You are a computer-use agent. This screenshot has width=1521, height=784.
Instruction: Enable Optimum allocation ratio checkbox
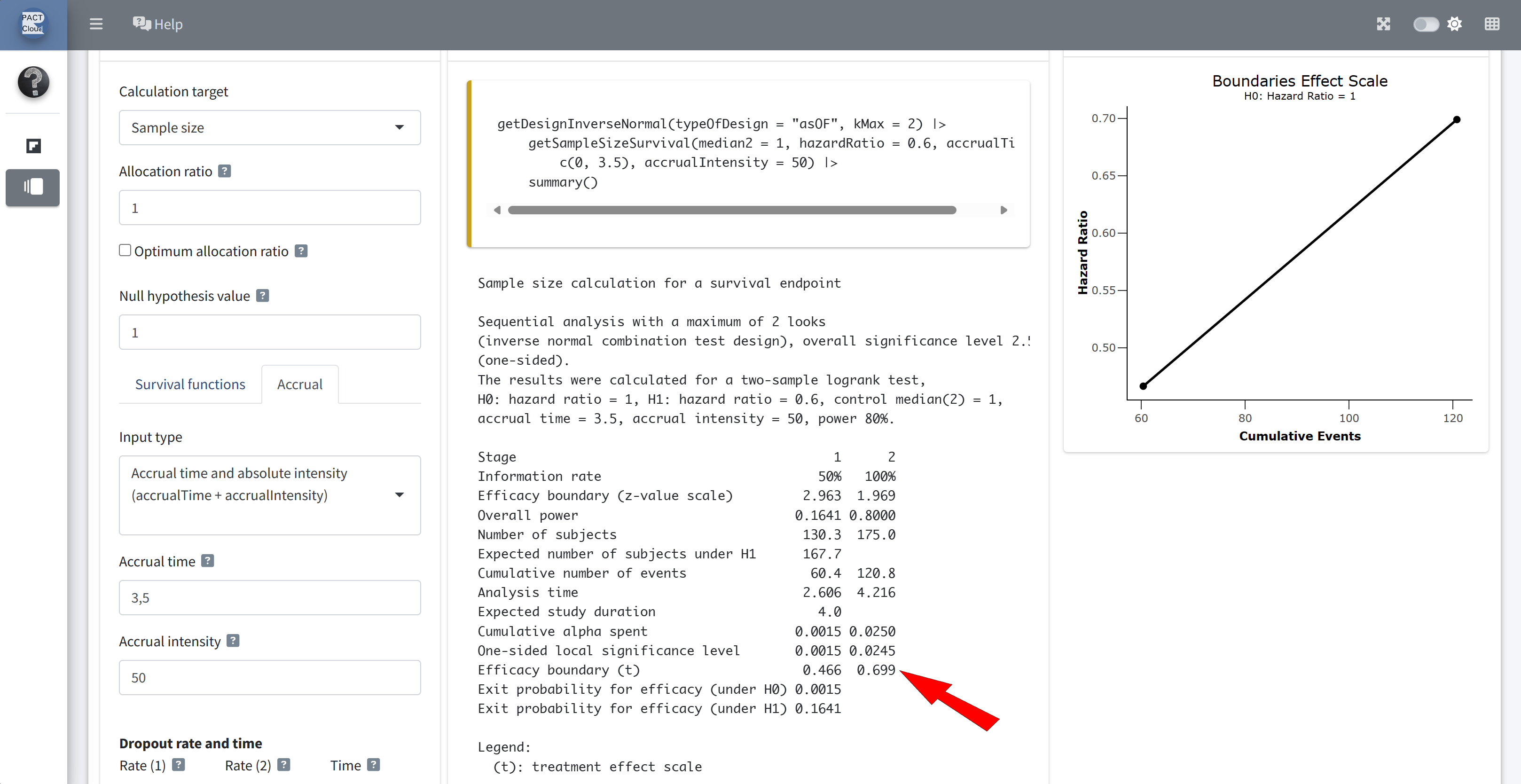pos(125,251)
